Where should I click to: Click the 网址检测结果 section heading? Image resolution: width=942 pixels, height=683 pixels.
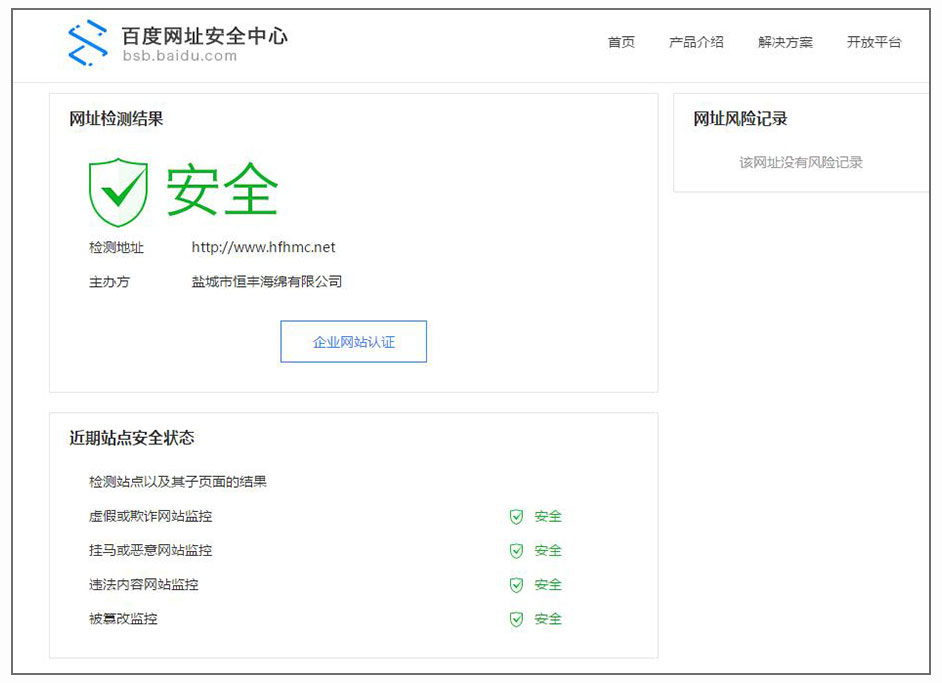click(x=116, y=119)
